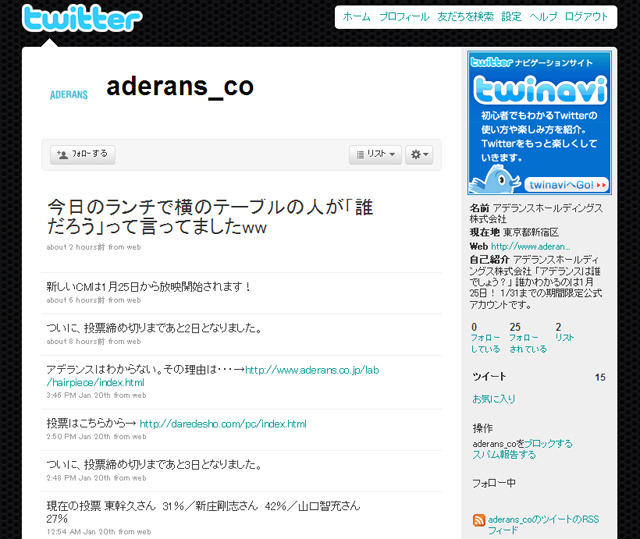
Task: Click スパム報告する link
Action: 504,455
